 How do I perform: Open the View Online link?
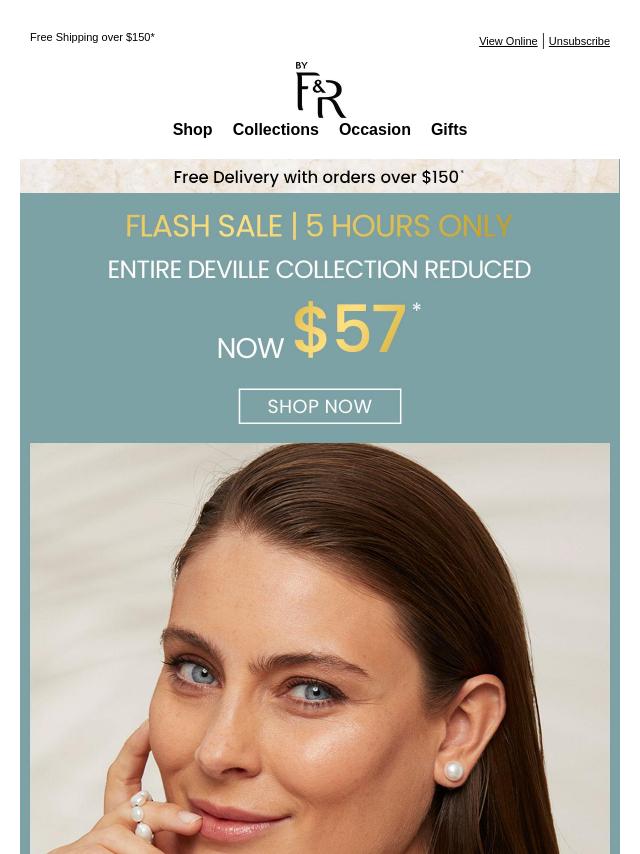click(508, 41)
